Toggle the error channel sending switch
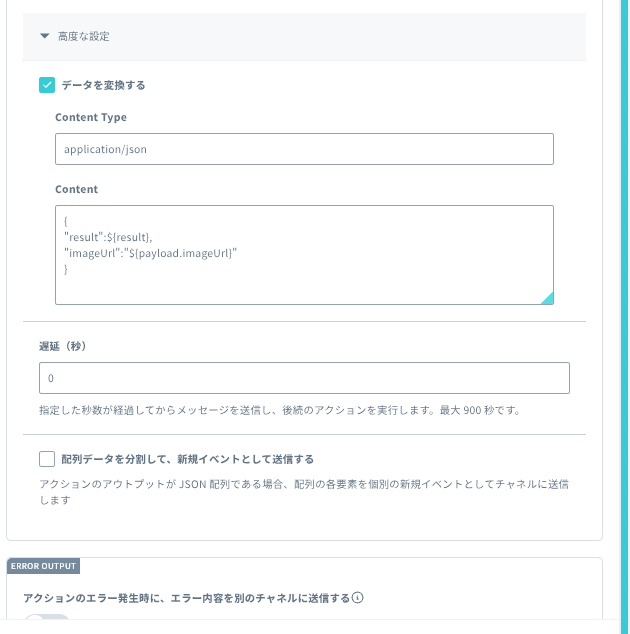Viewport: 630px width, 634px height. pos(47,619)
